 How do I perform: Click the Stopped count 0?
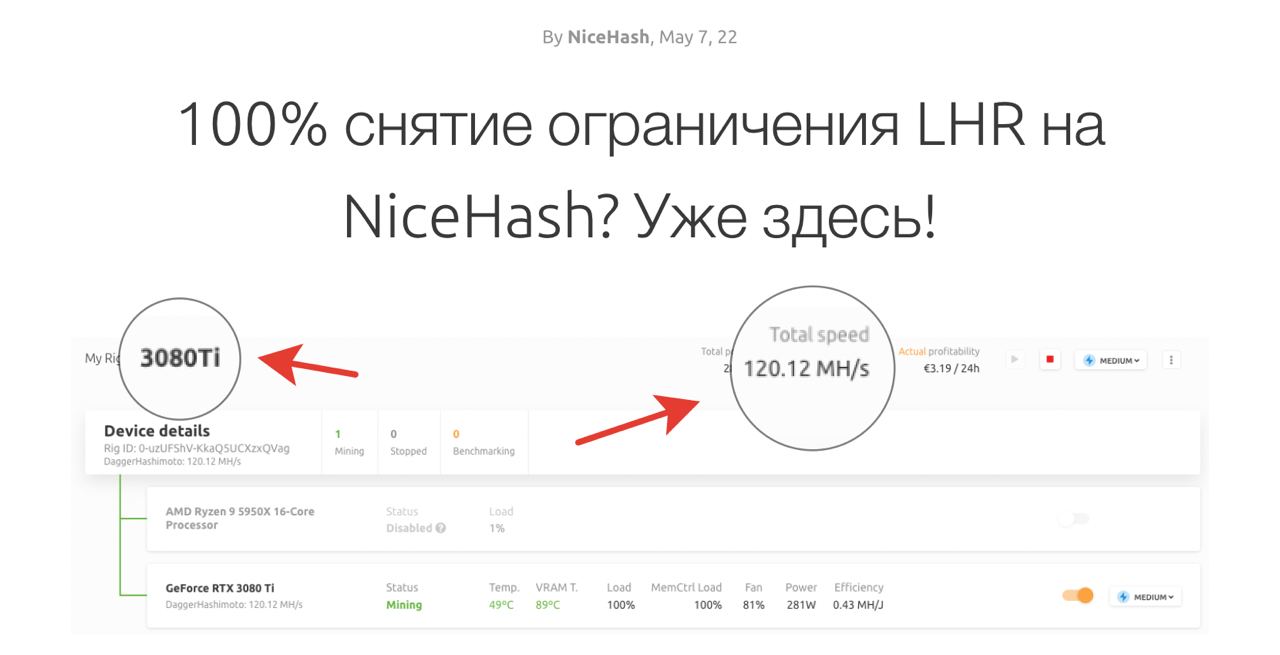(x=394, y=434)
